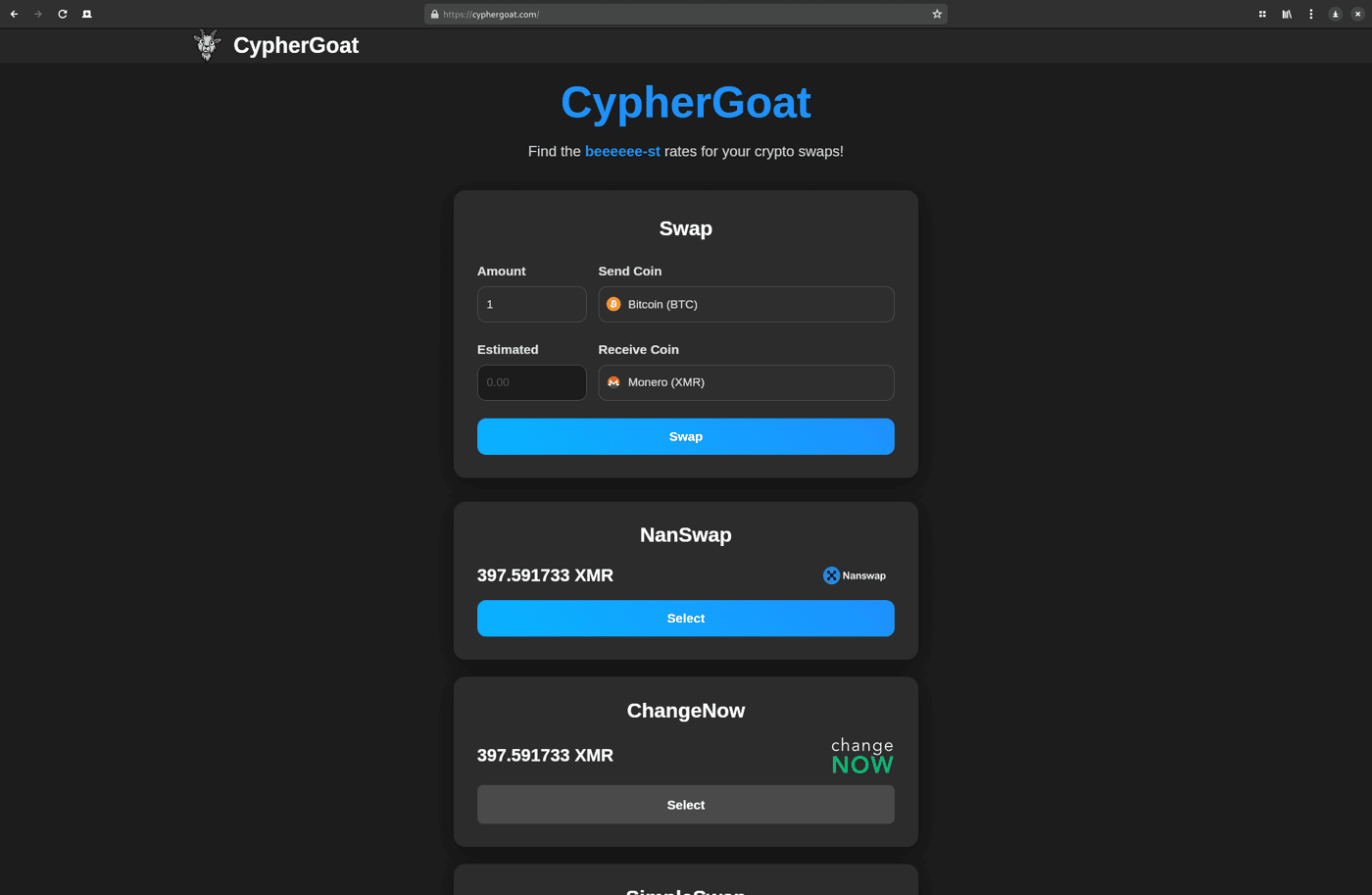Click the downloads icon in the toolbar
The width and height of the screenshot is (1372, 895).
click(x=1335, y=14)
